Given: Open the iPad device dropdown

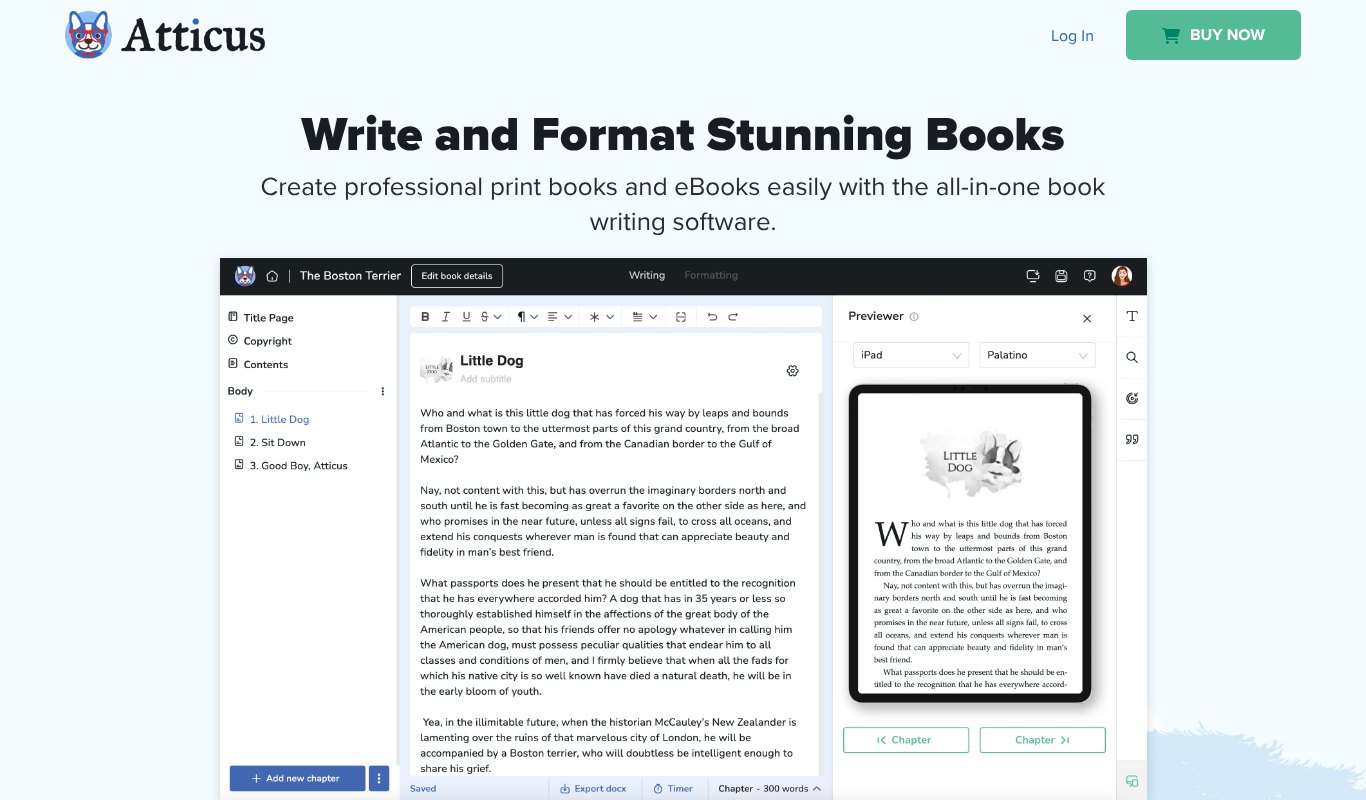Looking at the screenshot, I should coord(911,355).
